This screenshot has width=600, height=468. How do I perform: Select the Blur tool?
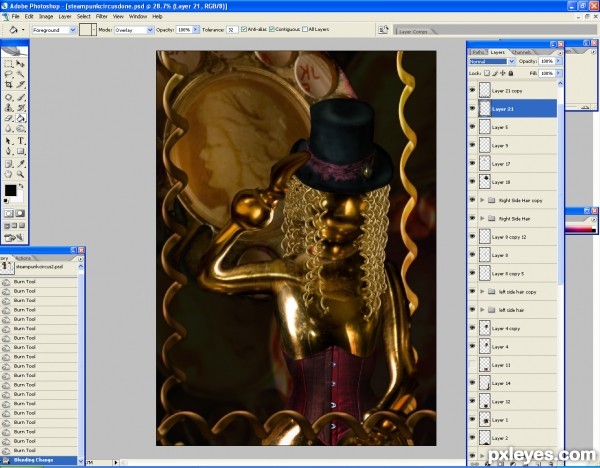(8, 129)
